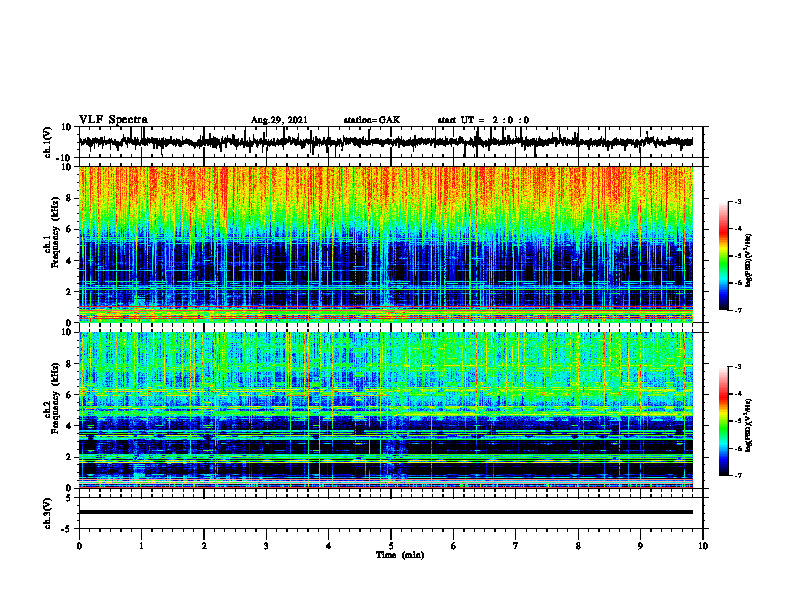Click the "2" kHz tick of ch.1 spectrogram
The image size is (792, 612).
pyautogui.click(x=69, y=291)
